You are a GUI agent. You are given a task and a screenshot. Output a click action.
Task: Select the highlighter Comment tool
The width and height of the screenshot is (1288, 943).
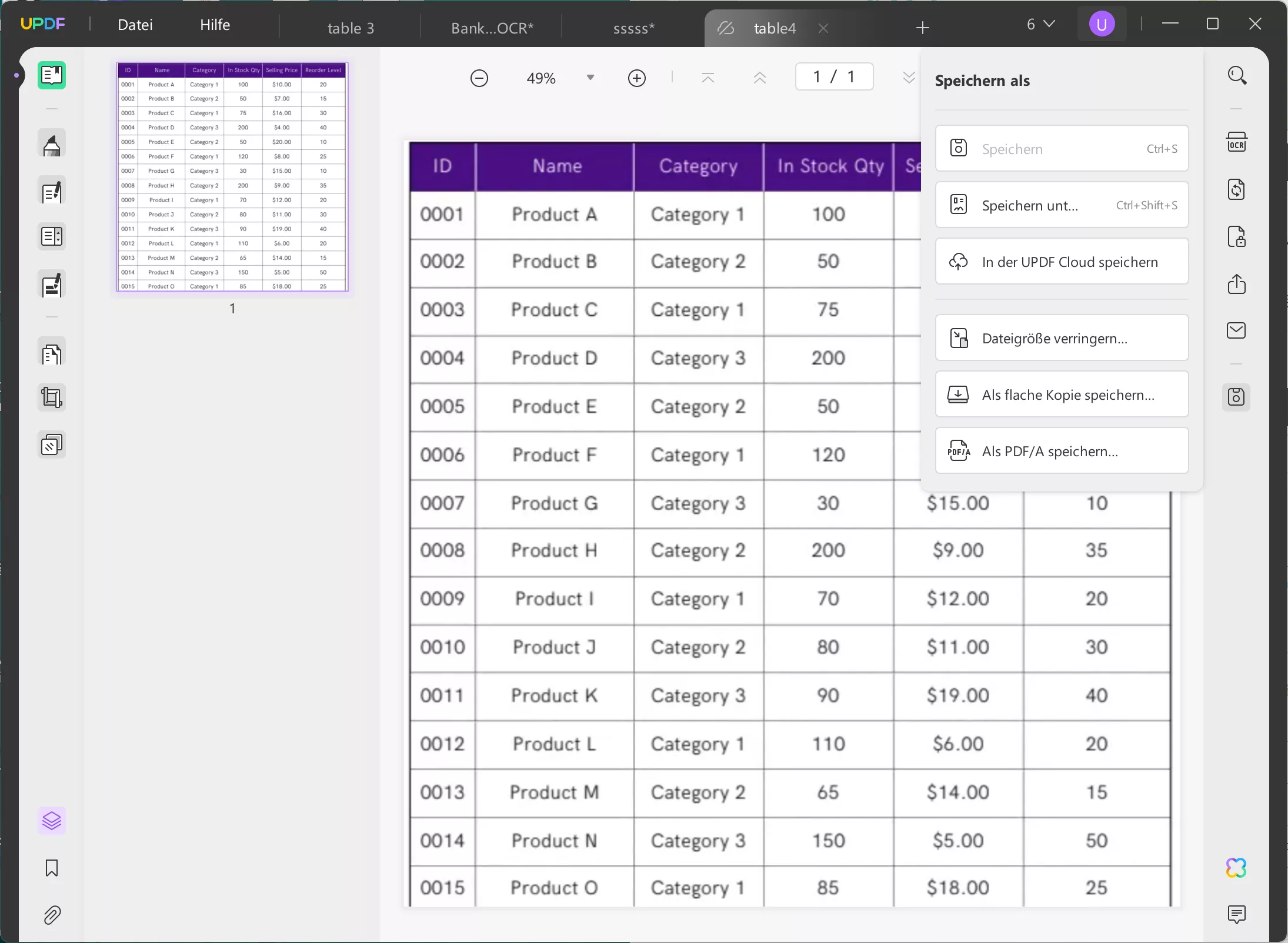[52, 145]
